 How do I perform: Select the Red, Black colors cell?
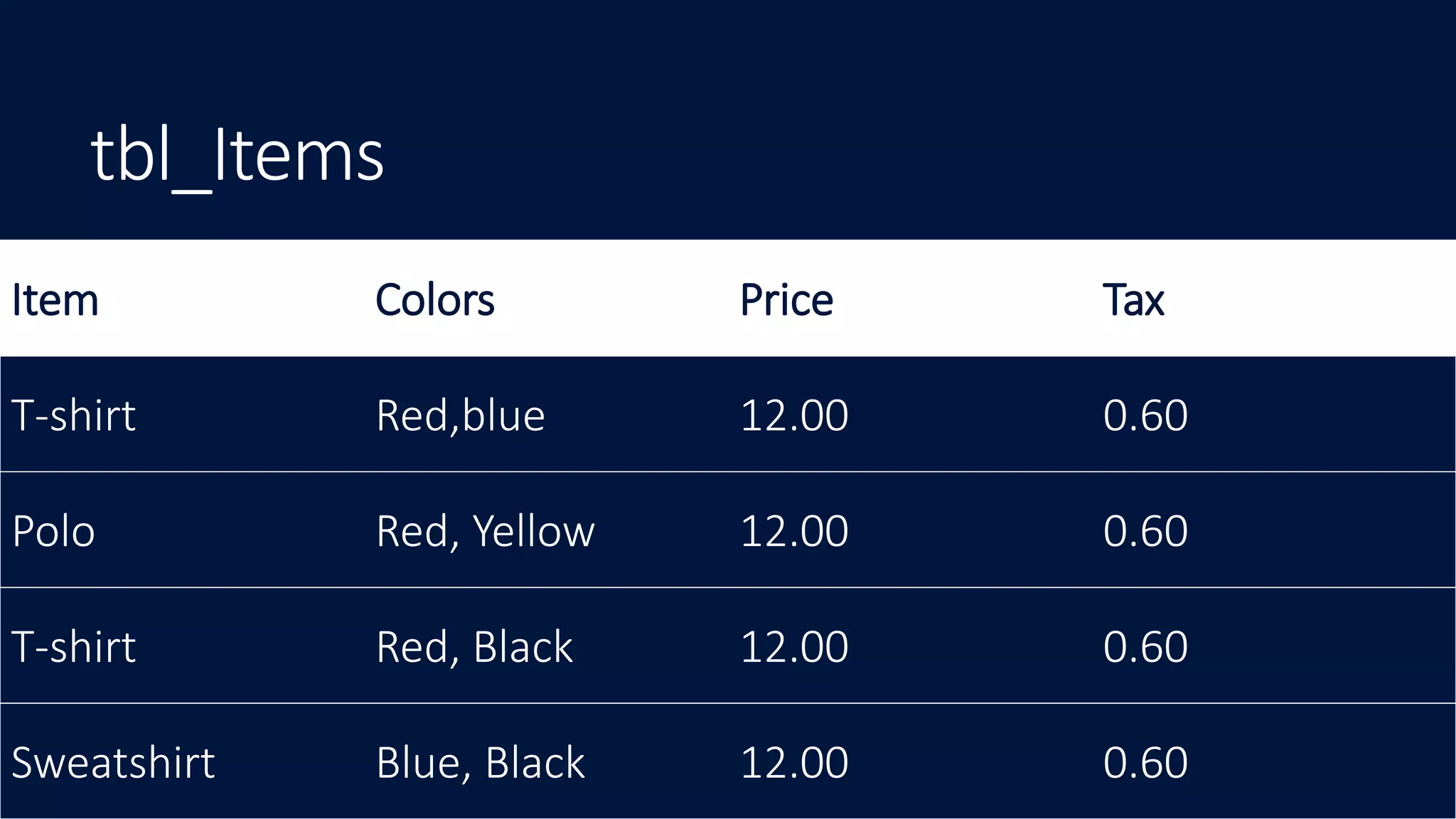click(x=474, y=647)
